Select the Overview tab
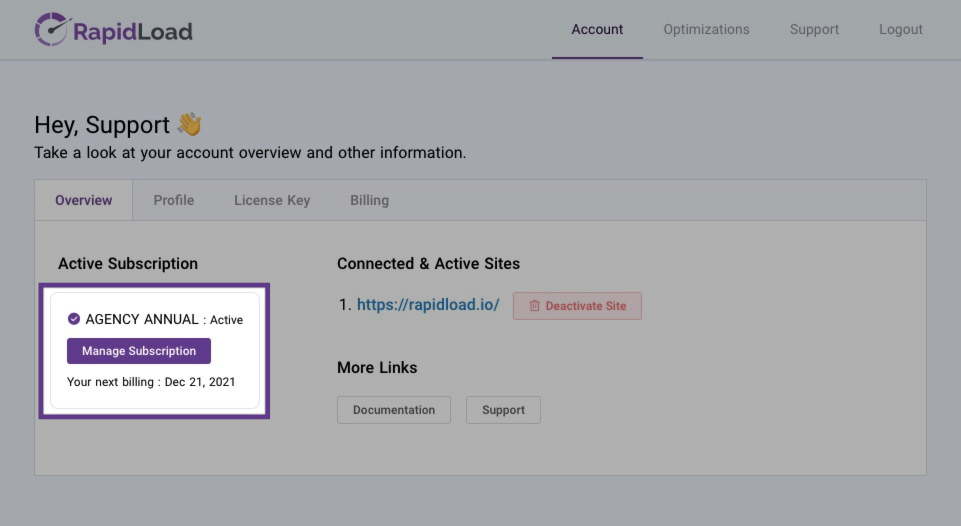This screenshot has width=961, height=526. (x=84, y=200)
